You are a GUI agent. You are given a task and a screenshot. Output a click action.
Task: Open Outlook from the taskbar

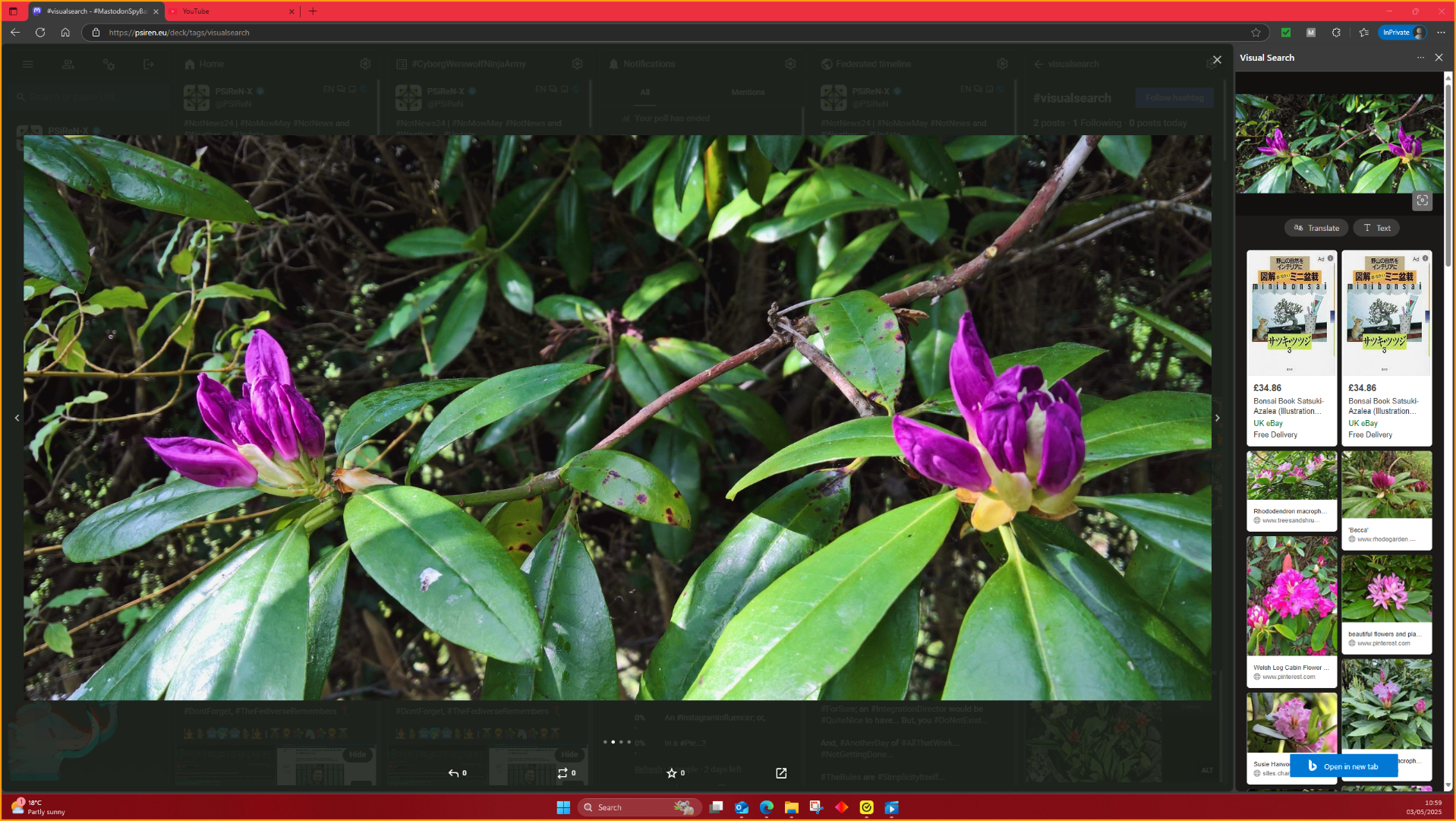(x=742, y=807)
